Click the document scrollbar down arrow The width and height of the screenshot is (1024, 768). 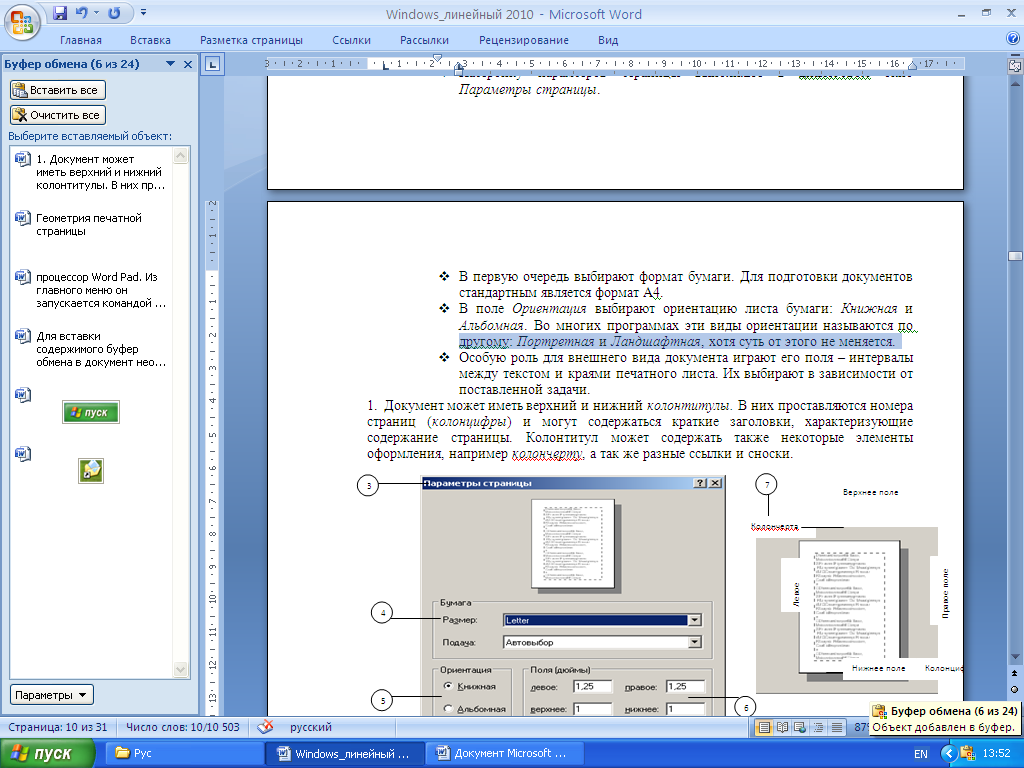coord(1015,656)
